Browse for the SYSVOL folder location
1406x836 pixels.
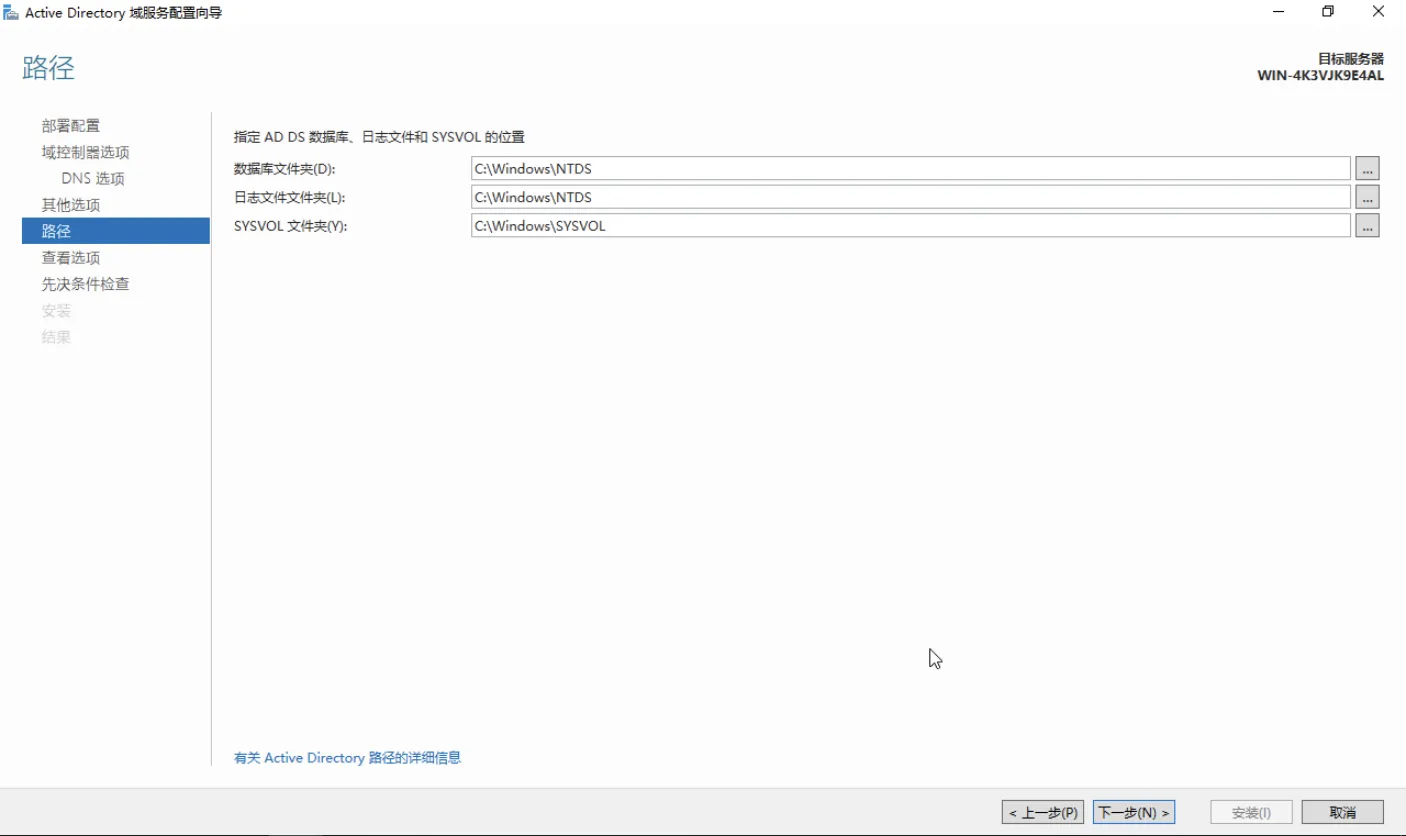tap(1367, 226)
